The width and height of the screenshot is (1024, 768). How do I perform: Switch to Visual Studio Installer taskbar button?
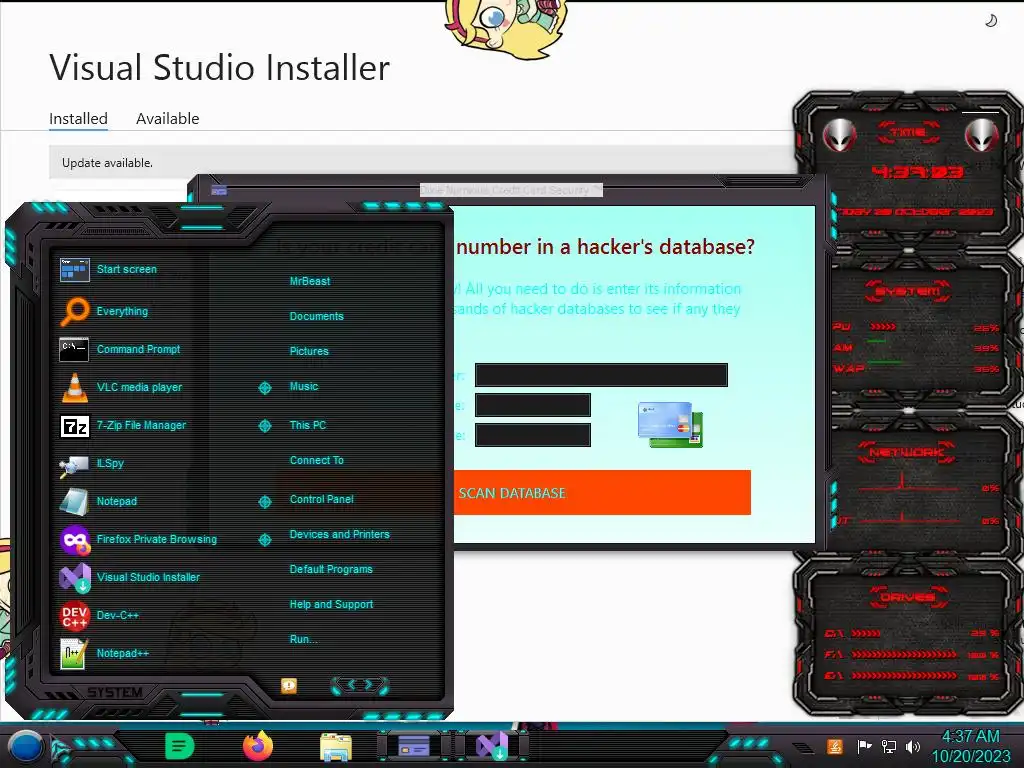tap(492, 746)
